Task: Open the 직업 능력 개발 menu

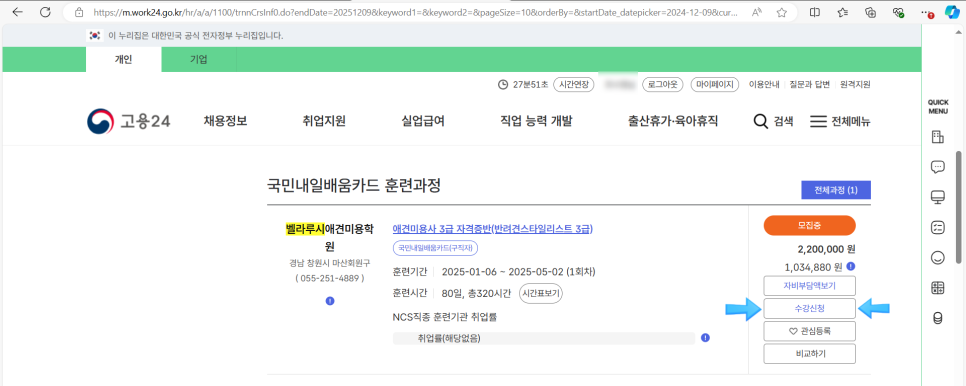Action: tap(536, 121)
